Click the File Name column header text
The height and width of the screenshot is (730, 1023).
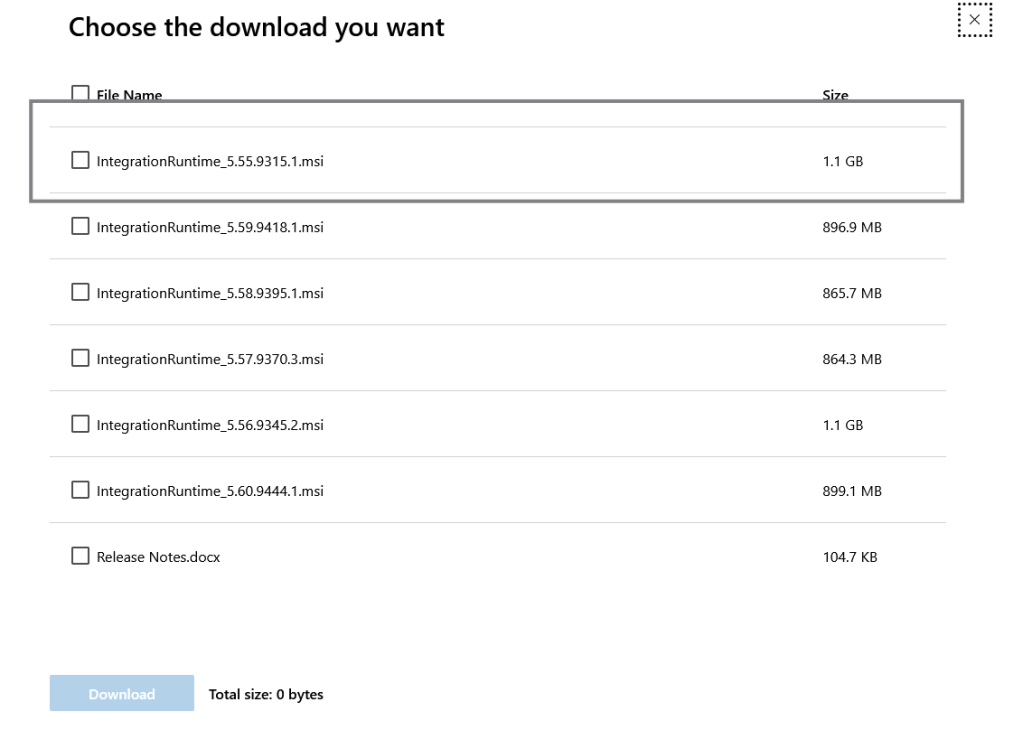click(x=129, y=96)
